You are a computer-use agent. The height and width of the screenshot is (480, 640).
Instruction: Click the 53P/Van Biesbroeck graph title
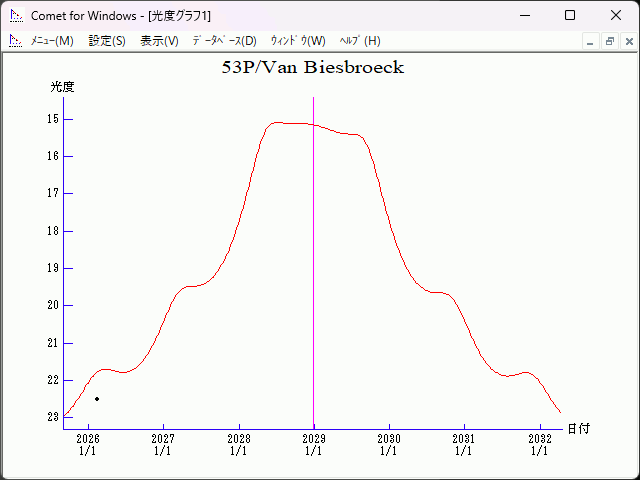(313, 68)
